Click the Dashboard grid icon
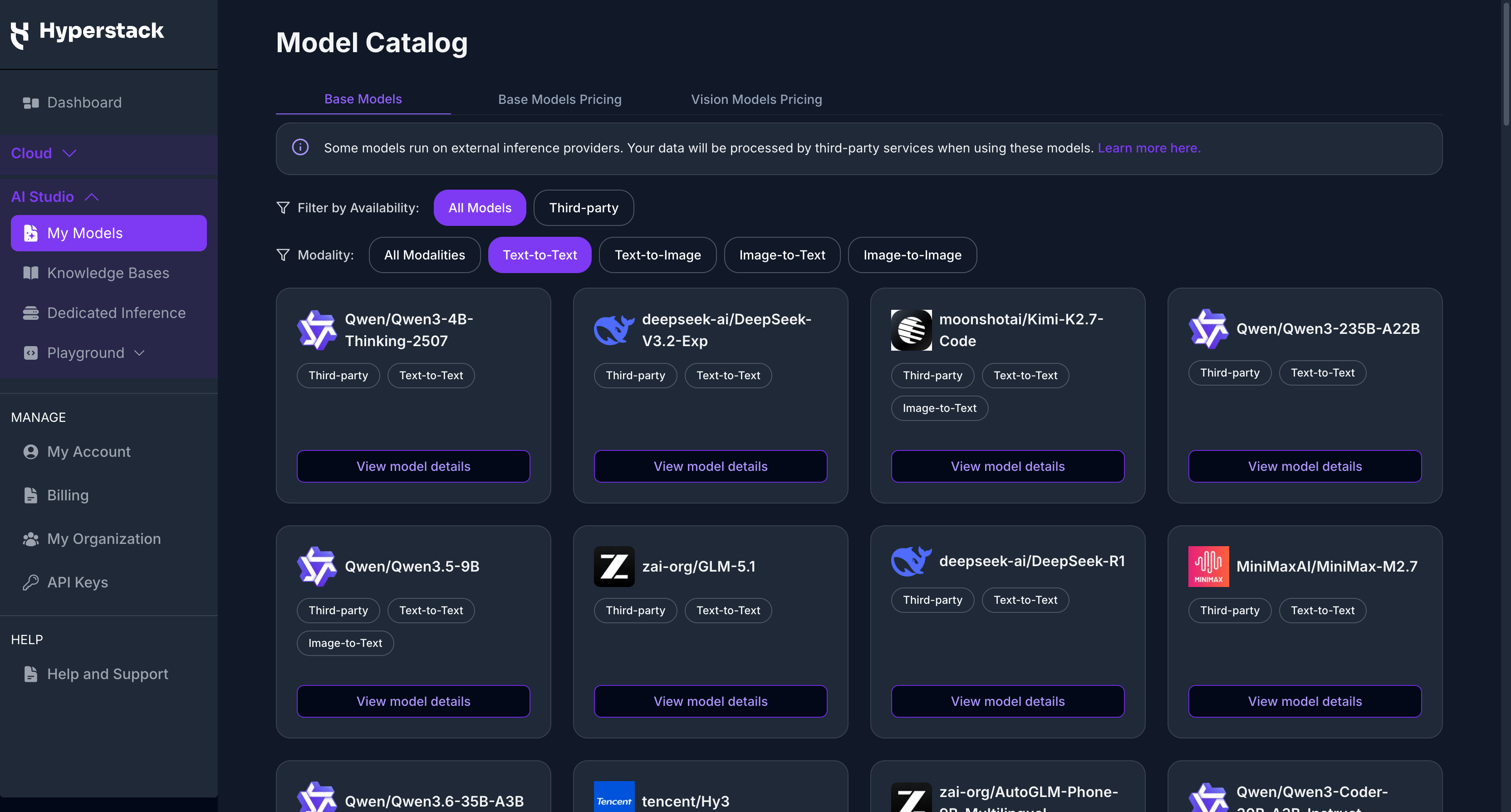The width and height of the screenshot is (1511, 812). coord(30,103)
